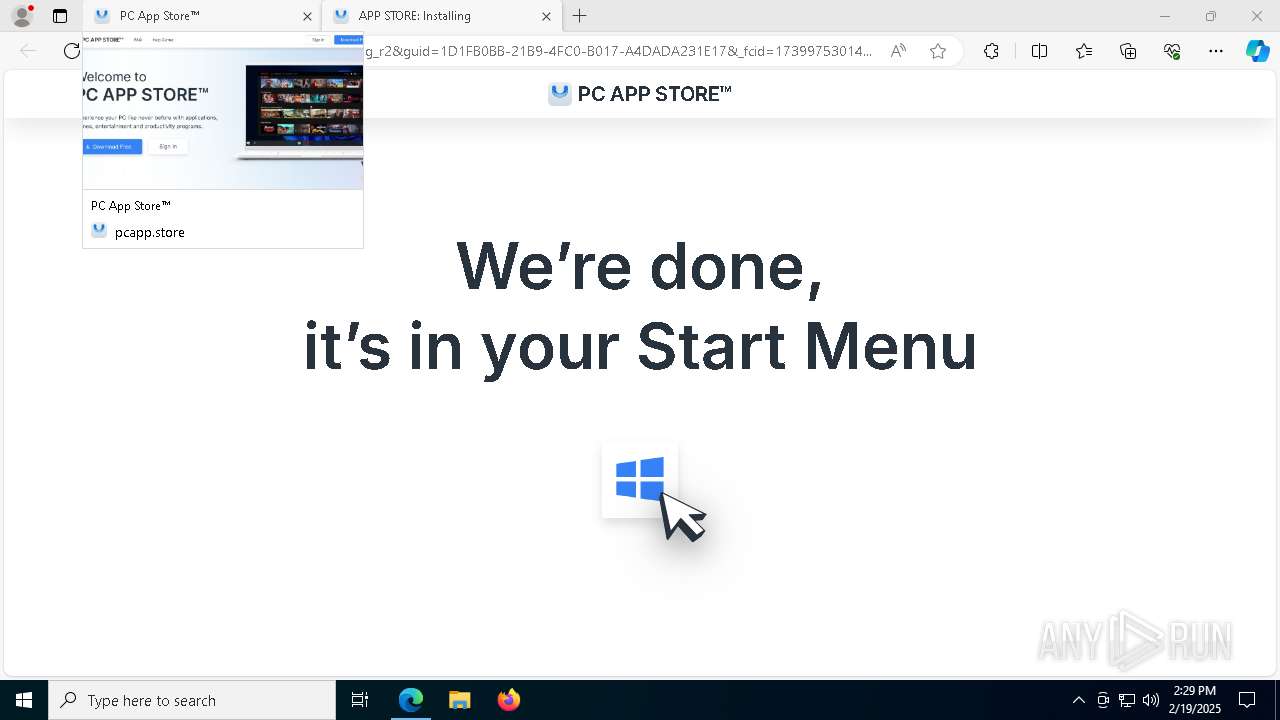The image size is (1280, 720).
Task: Open the notification center icon
Action: coord(1247,700)
